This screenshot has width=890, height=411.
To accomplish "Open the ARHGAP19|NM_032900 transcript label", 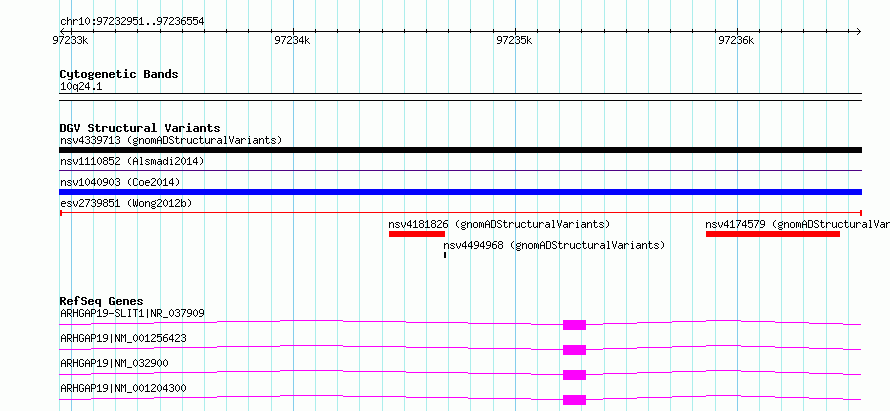I will (x=114, y=363).
